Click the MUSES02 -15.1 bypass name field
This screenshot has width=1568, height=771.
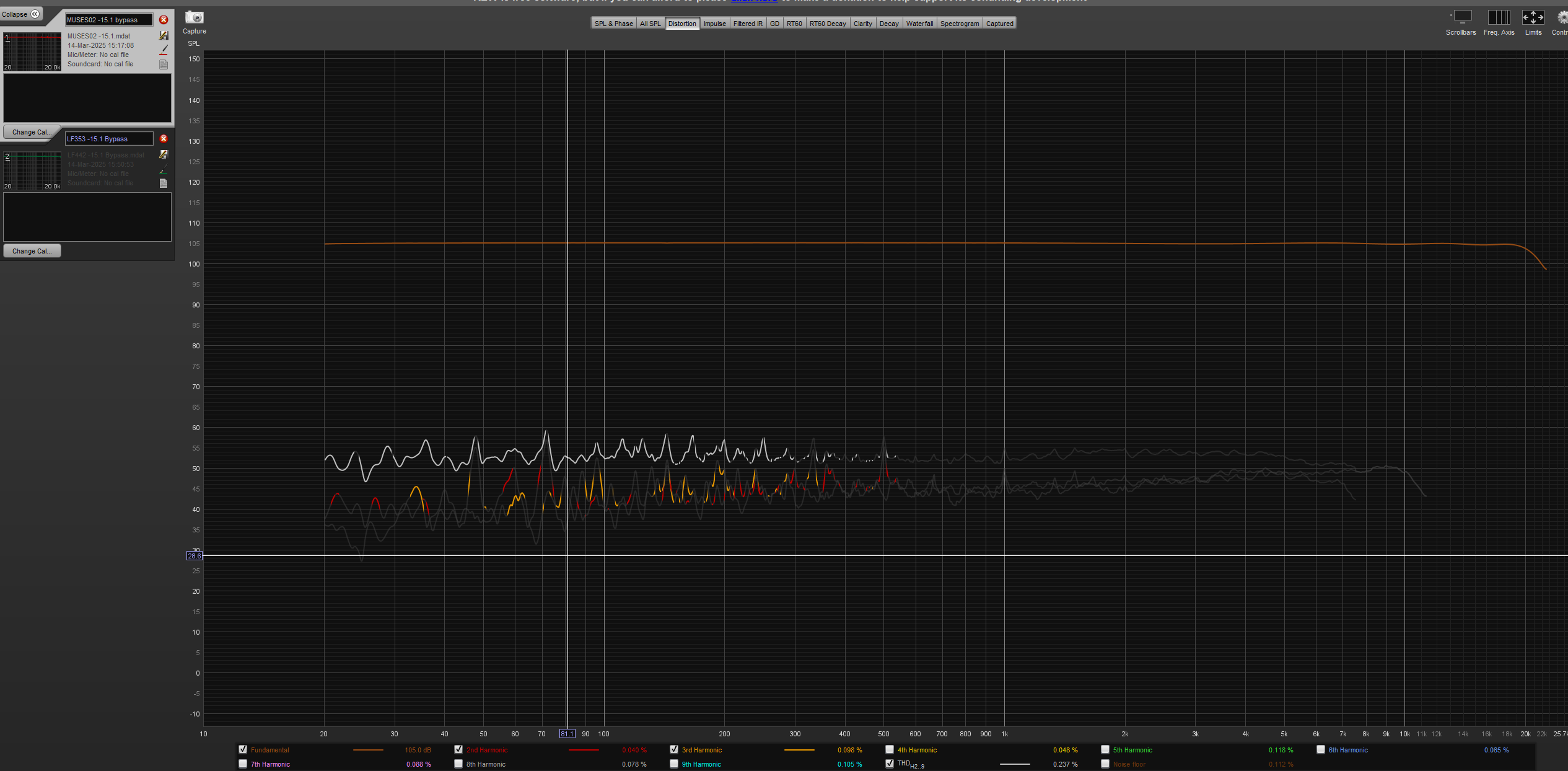click(109, 20)
